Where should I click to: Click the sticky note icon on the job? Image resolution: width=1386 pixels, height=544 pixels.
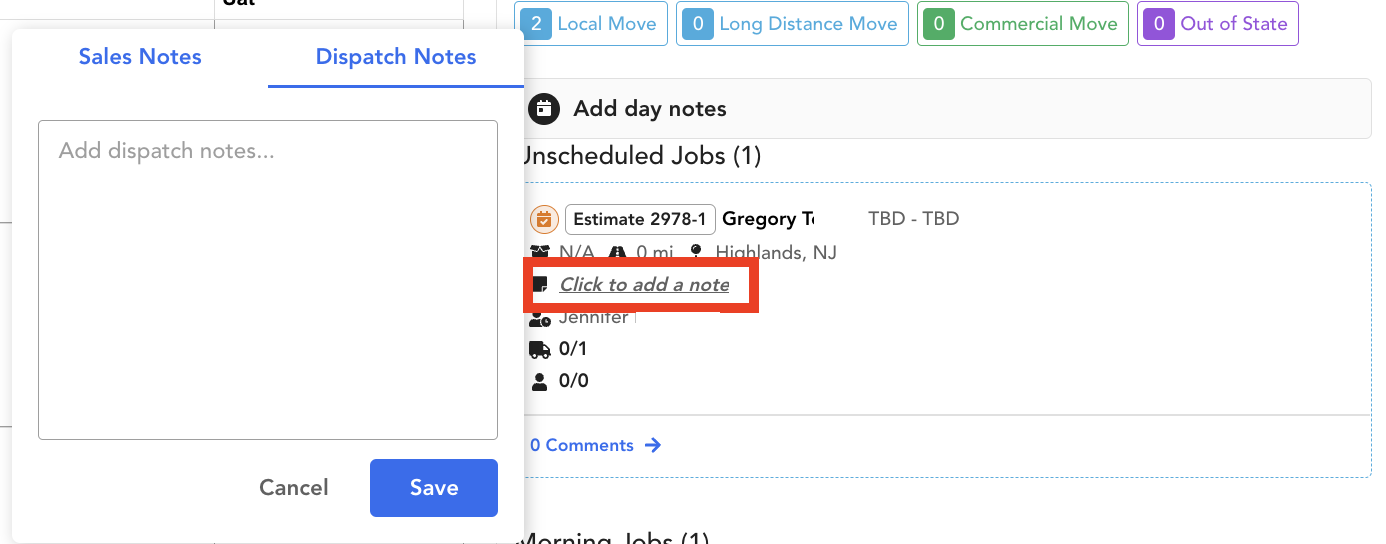[x=540, y=284]
